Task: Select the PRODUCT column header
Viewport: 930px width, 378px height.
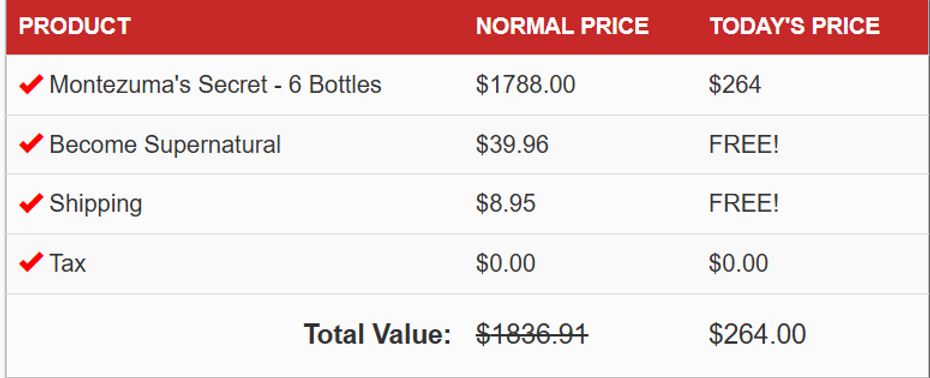Action: point(75,26)
